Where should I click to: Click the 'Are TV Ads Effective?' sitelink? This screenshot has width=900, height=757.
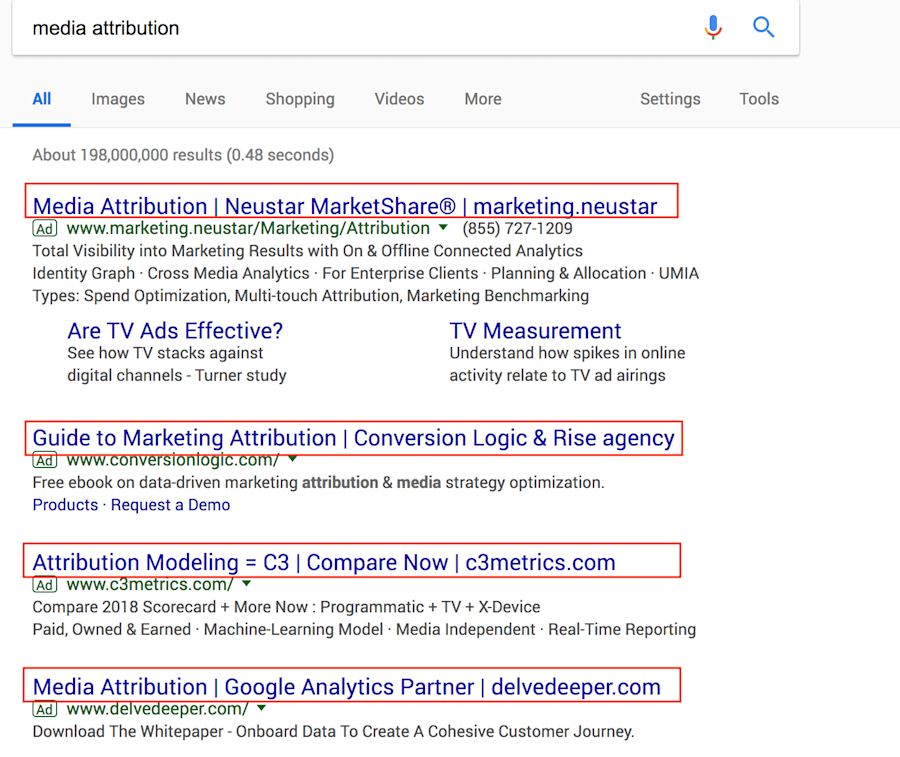point(174,331)
